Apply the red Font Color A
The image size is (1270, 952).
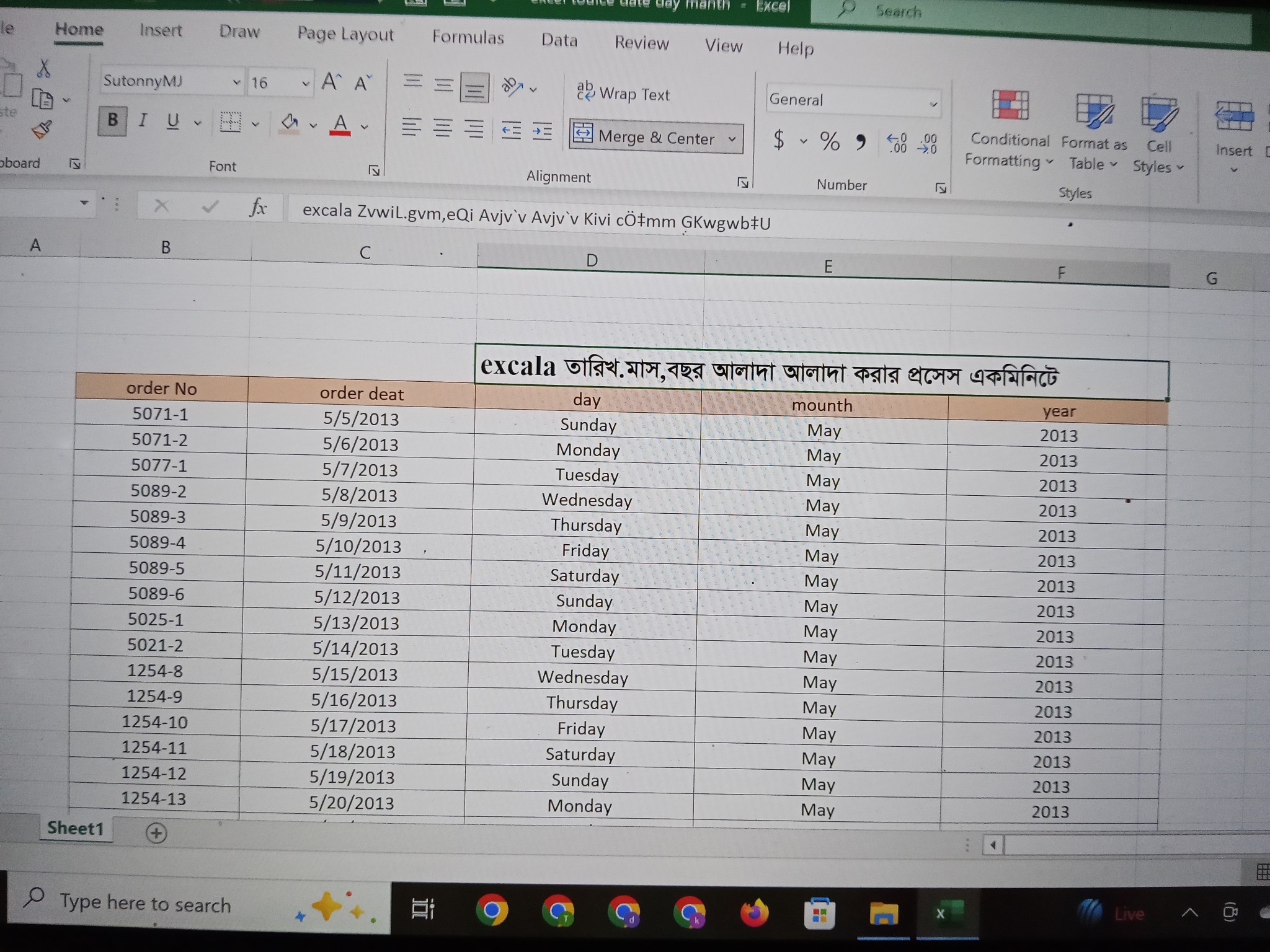(340, 125)
